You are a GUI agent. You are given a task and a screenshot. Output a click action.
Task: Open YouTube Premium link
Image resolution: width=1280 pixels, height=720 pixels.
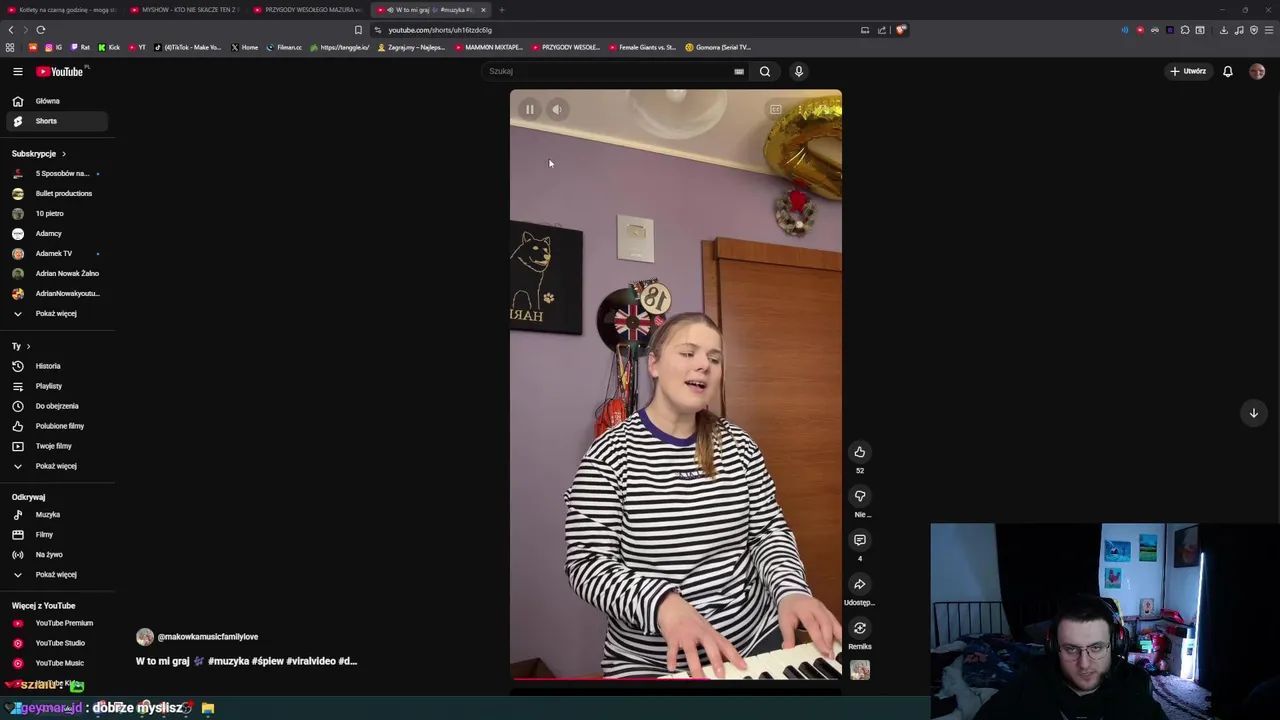(x=57, y=623)
